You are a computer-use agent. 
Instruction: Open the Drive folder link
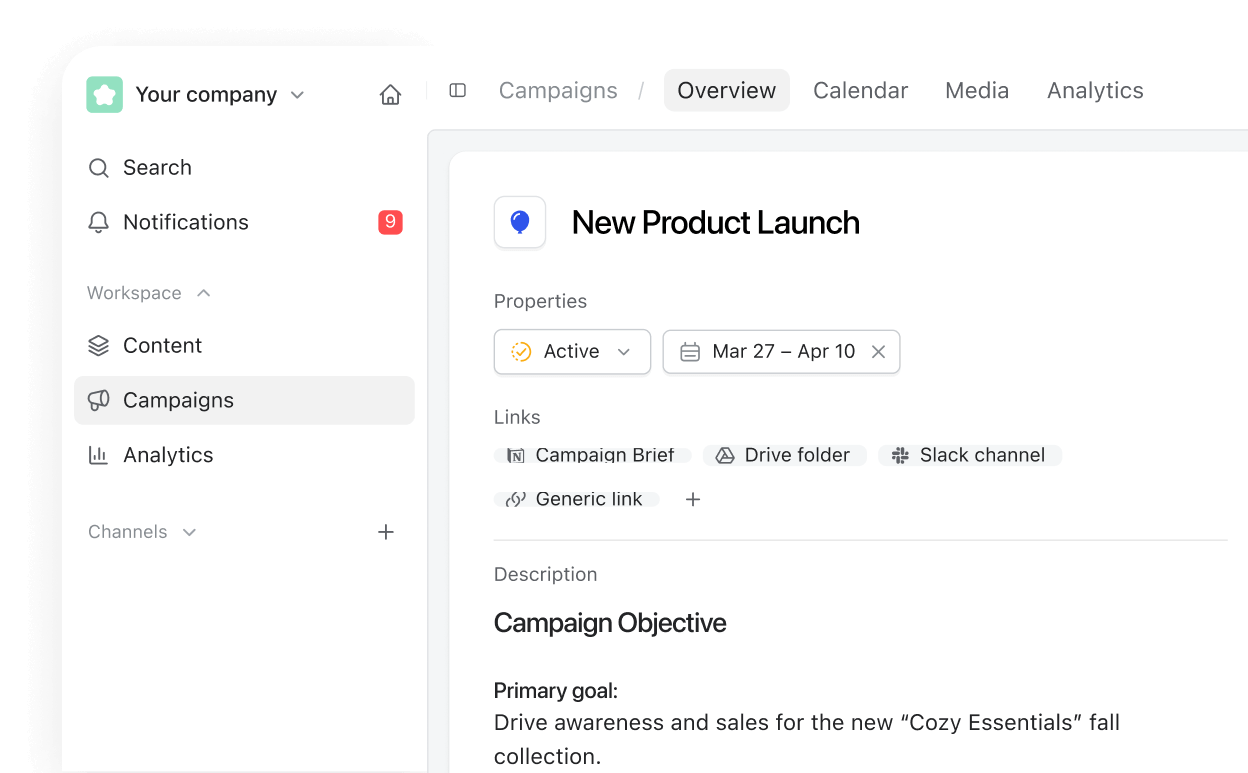point(785,455)
